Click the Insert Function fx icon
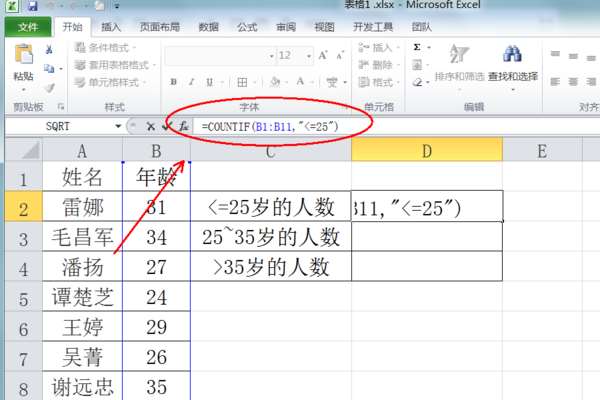The width and height of the screenshot is (600, 400). pyautogui.click(x=184, y=126)
